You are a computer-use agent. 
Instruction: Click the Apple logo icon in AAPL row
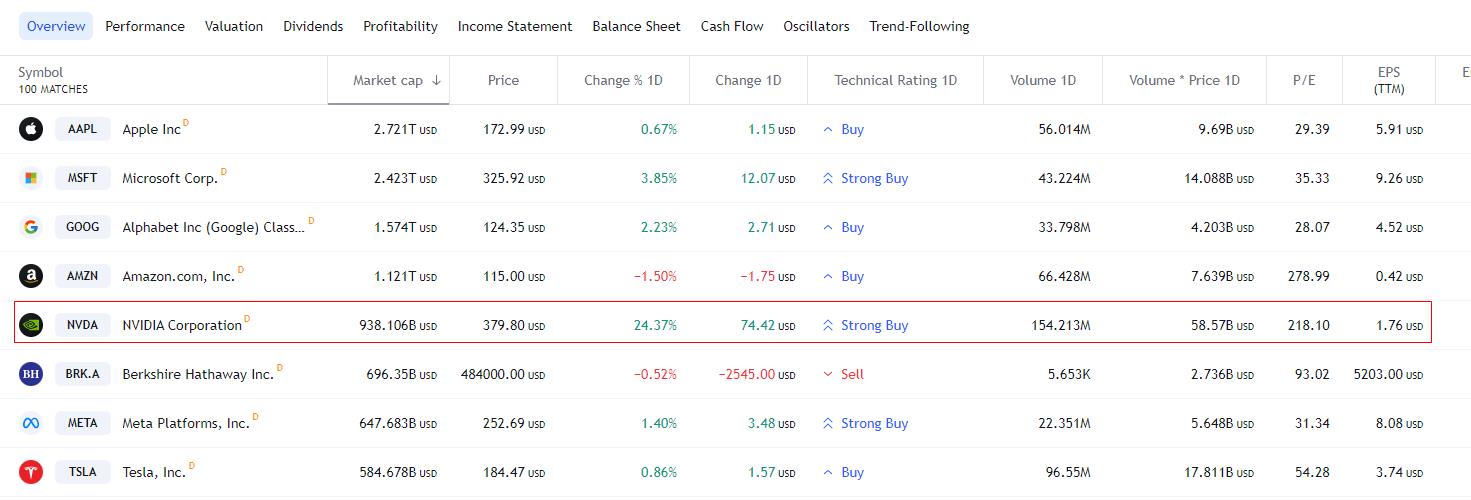click(31, 129)
